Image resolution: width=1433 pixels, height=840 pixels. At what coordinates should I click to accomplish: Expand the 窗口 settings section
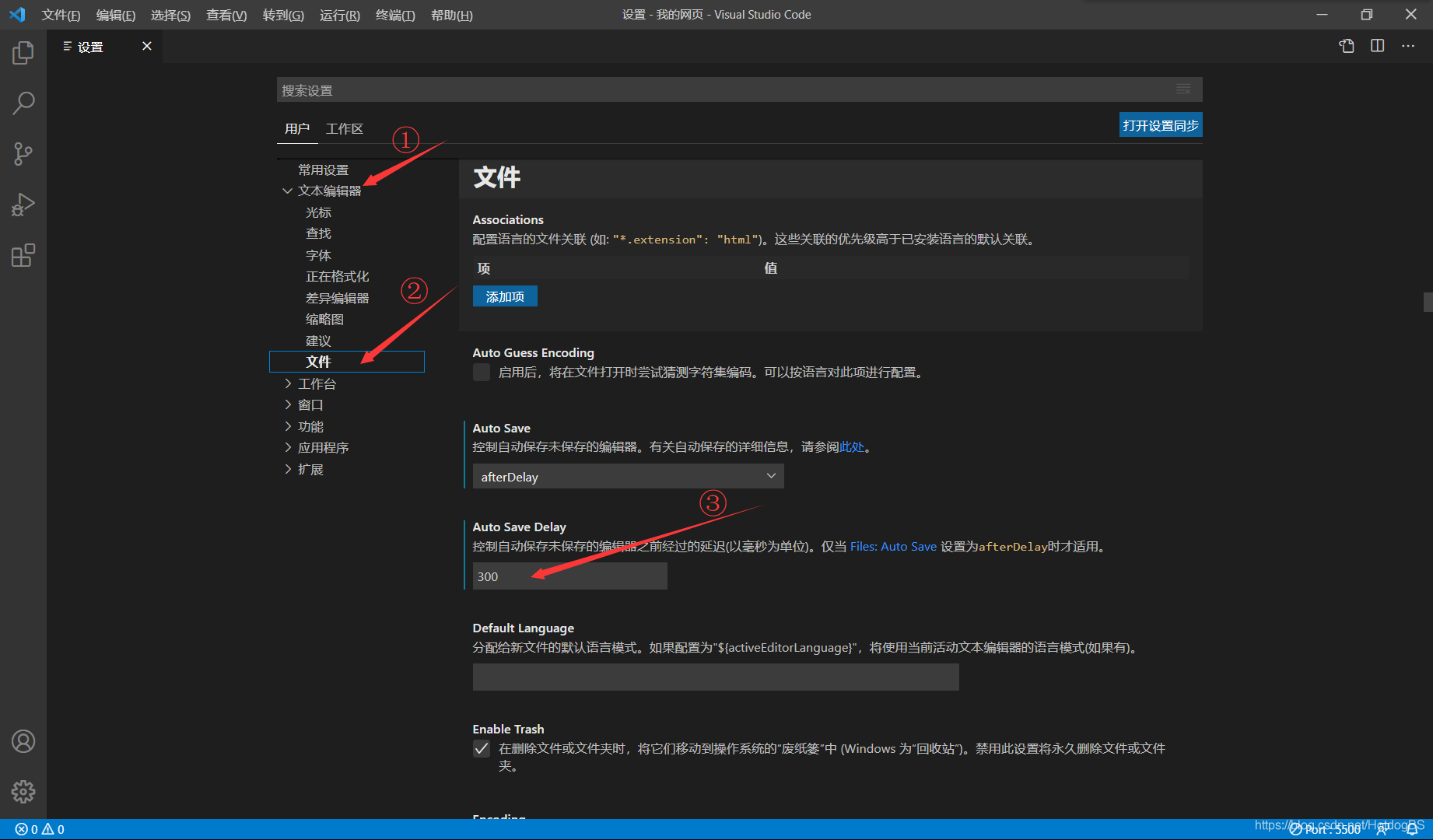click(x=287, y=404)
